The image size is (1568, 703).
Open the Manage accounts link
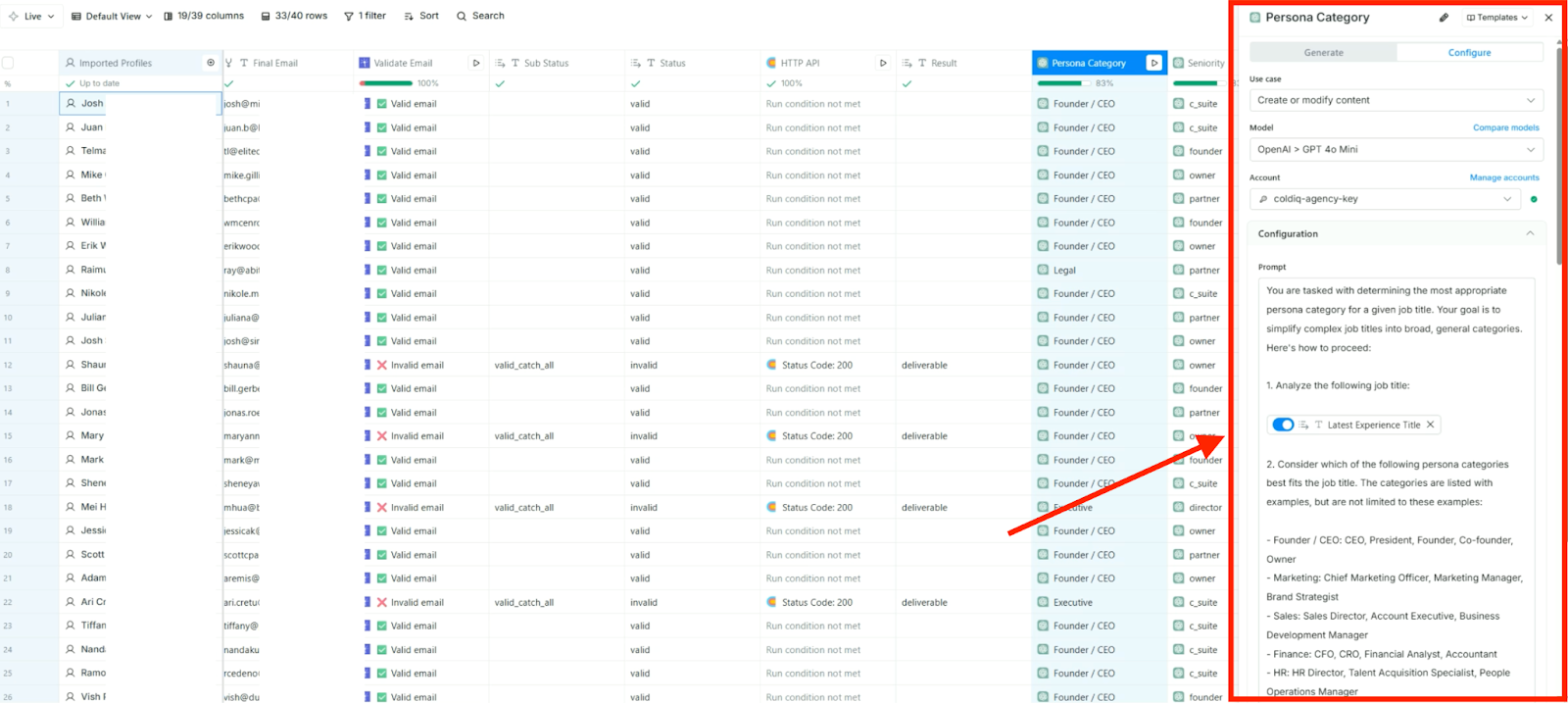[1503, 177]
